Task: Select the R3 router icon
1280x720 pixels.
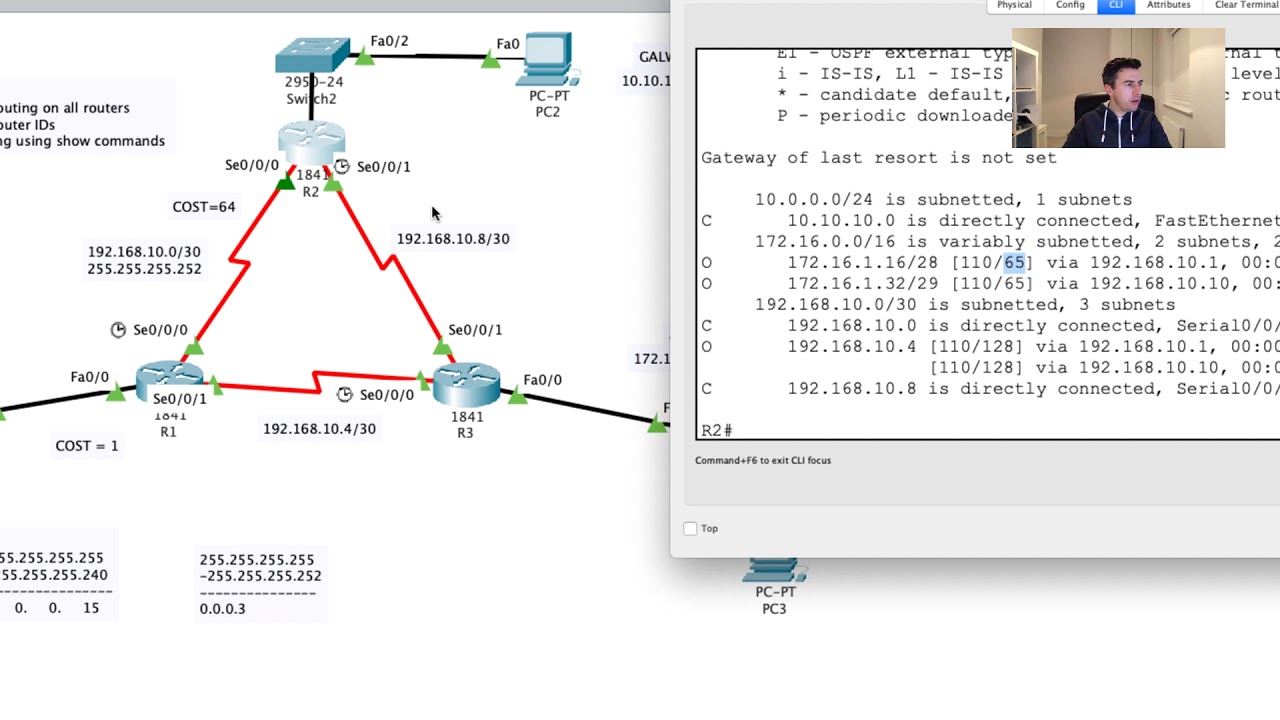Action: [x=466, y=382]
